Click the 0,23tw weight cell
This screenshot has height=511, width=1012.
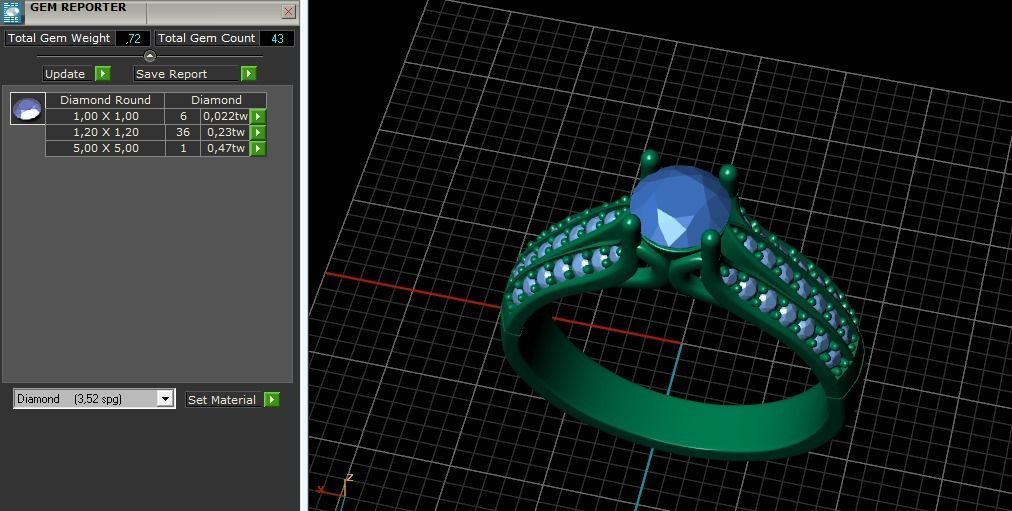[225, 132]
